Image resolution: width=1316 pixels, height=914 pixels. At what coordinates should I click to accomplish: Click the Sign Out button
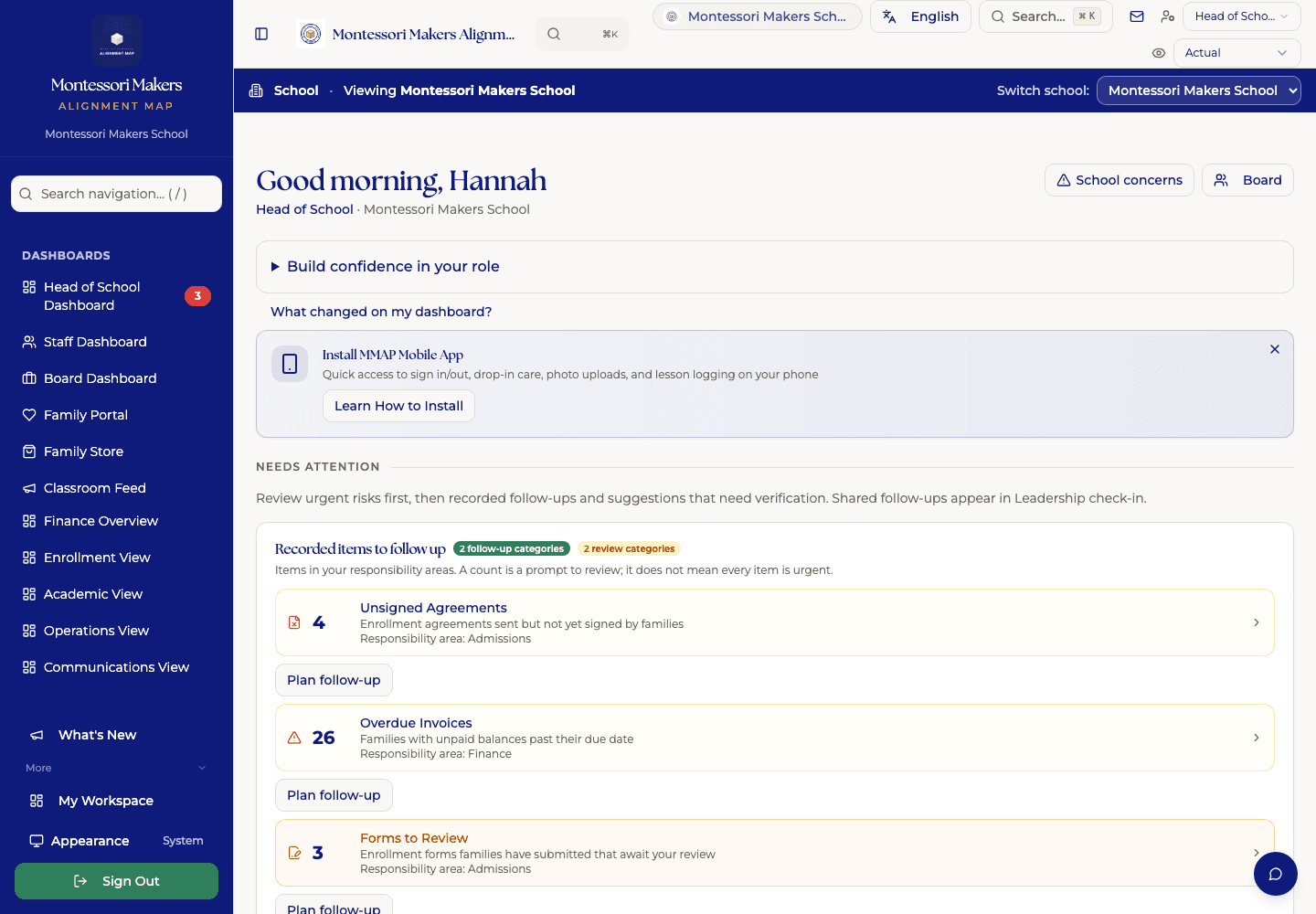(116, 881)
